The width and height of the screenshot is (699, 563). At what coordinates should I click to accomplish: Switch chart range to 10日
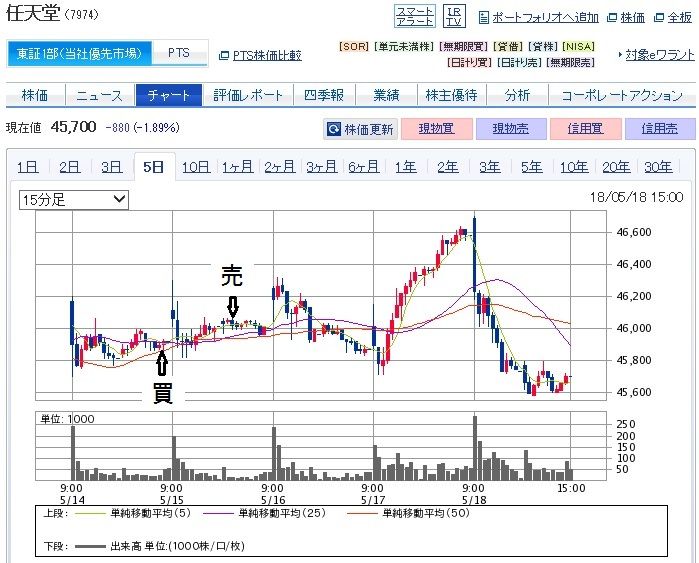tap(196, 167)
